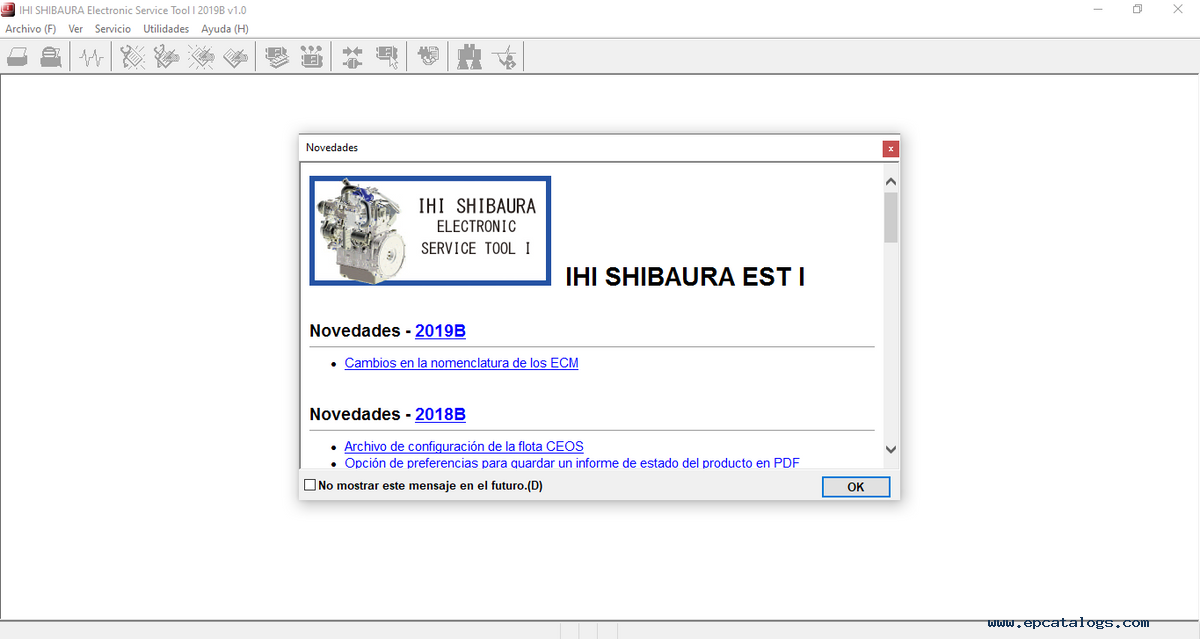
Task: Open Active Diagnostic Codes toolbar icon
Action: click(133, 57)
